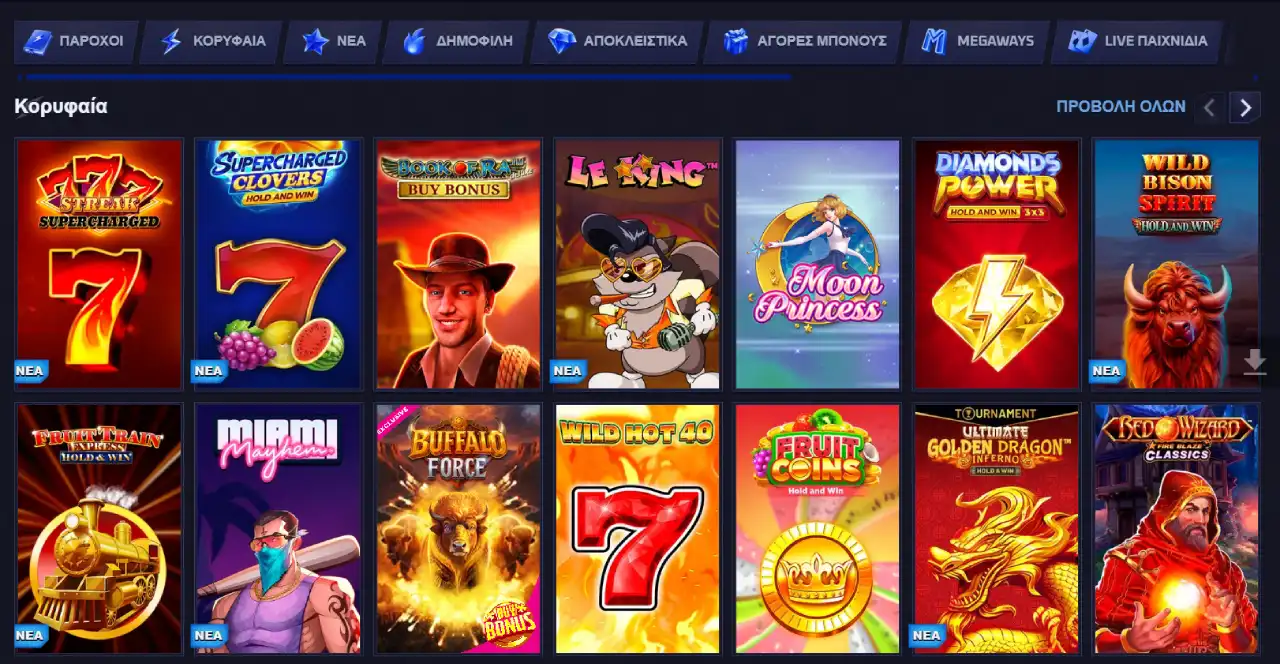This screenshot has height=664, width=1280.
Task: Open the Book of Ra Buy Bonus game
Action: [458, 264]
